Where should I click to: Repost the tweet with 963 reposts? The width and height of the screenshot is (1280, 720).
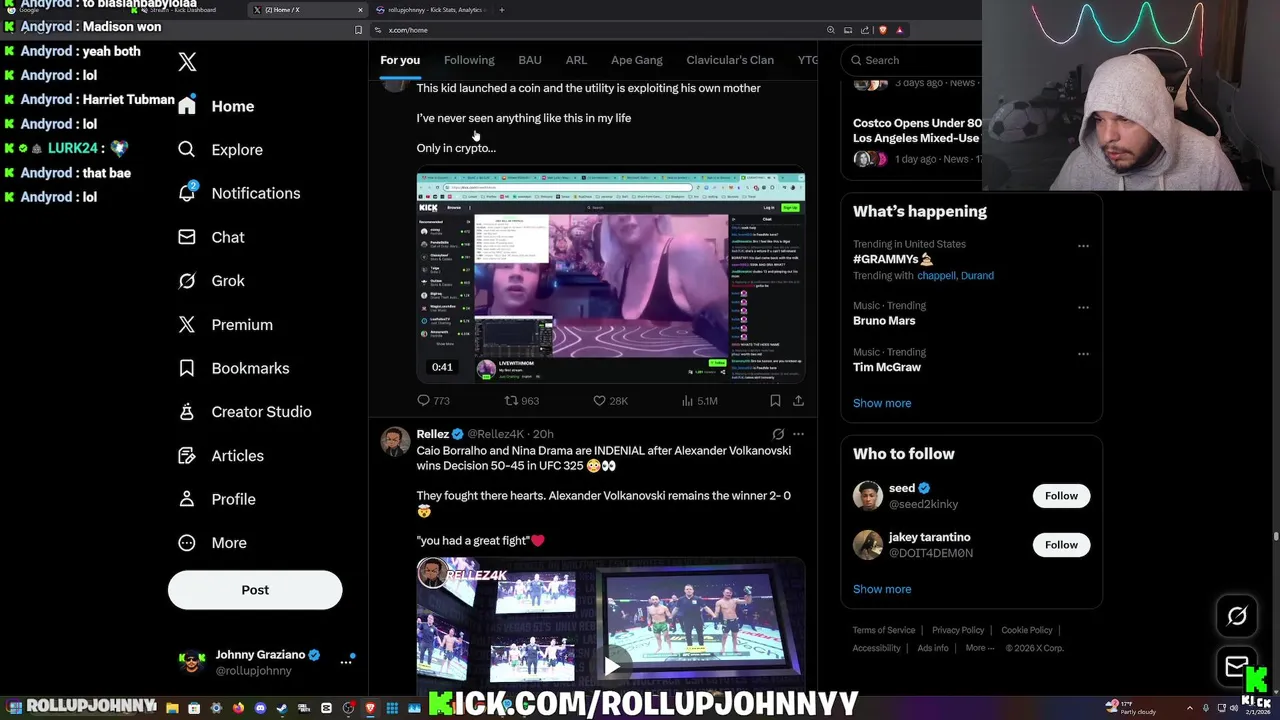click(x=521, y=401)
